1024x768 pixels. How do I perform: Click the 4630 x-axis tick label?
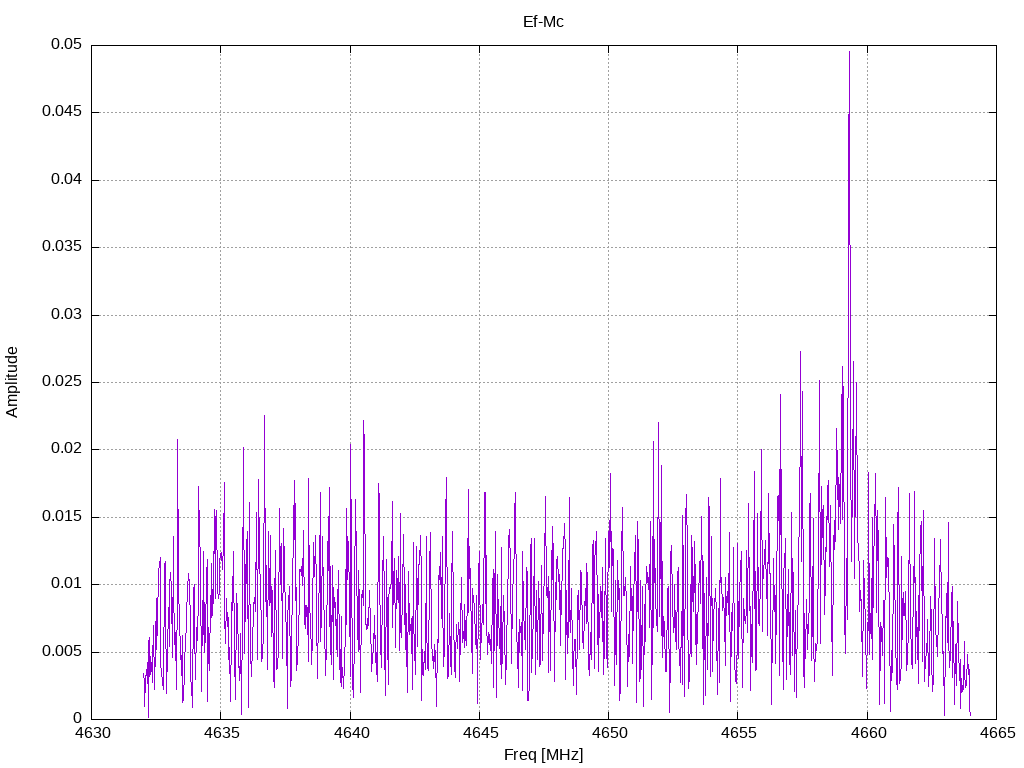[x=93, y=733]
